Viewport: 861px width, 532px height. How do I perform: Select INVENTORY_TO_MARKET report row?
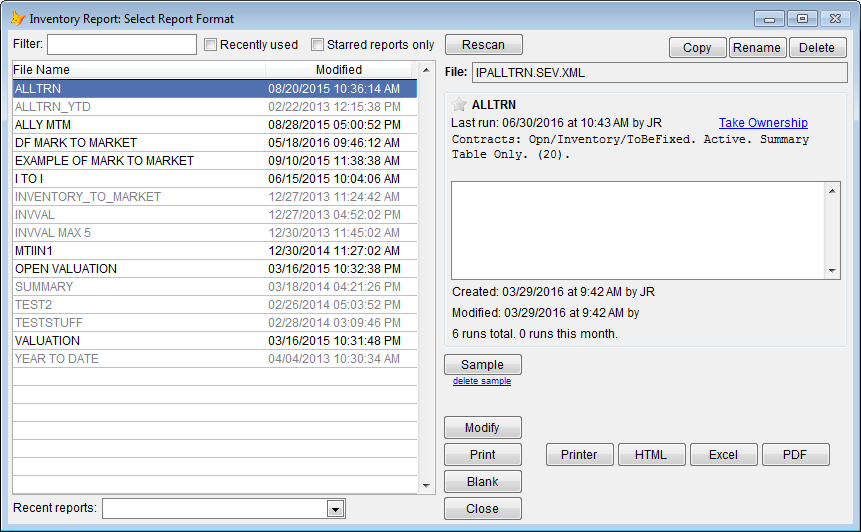(215, 197)
